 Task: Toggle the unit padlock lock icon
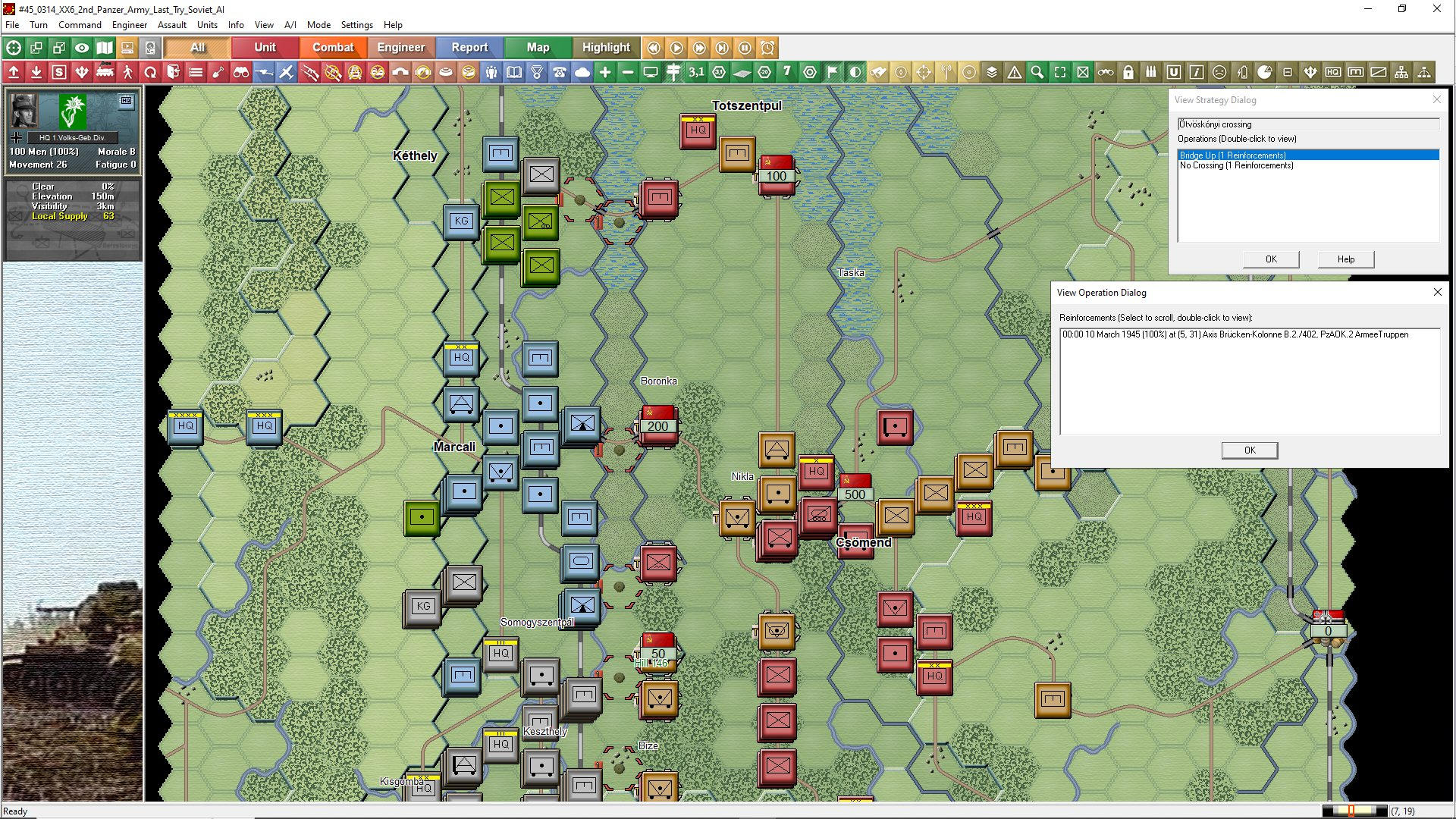(1128, 72)
